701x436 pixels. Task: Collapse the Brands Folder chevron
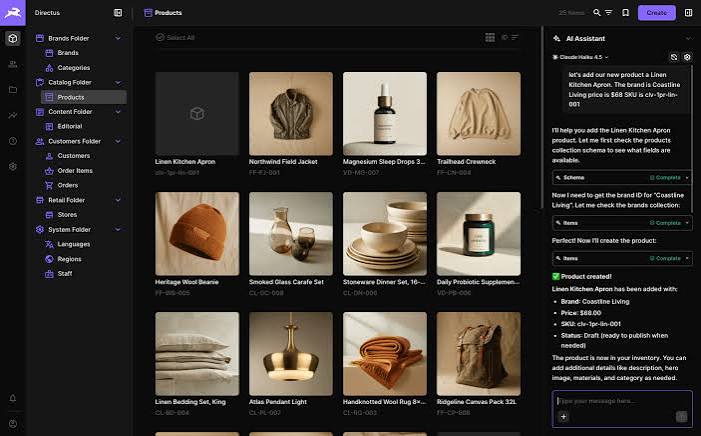pyautogui.click(x=118, y=38)
